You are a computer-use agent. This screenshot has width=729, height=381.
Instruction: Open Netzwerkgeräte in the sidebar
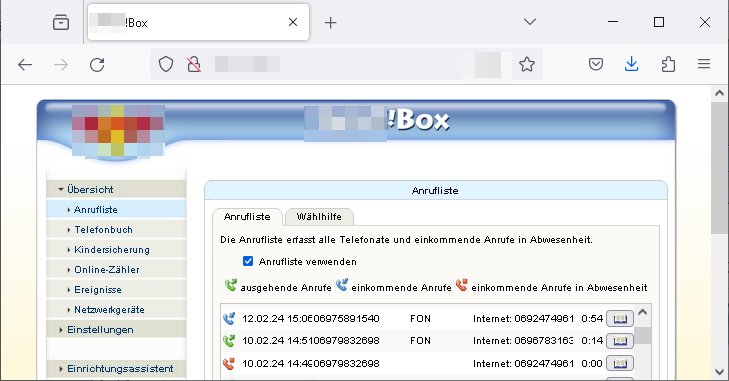click(116, 309)
